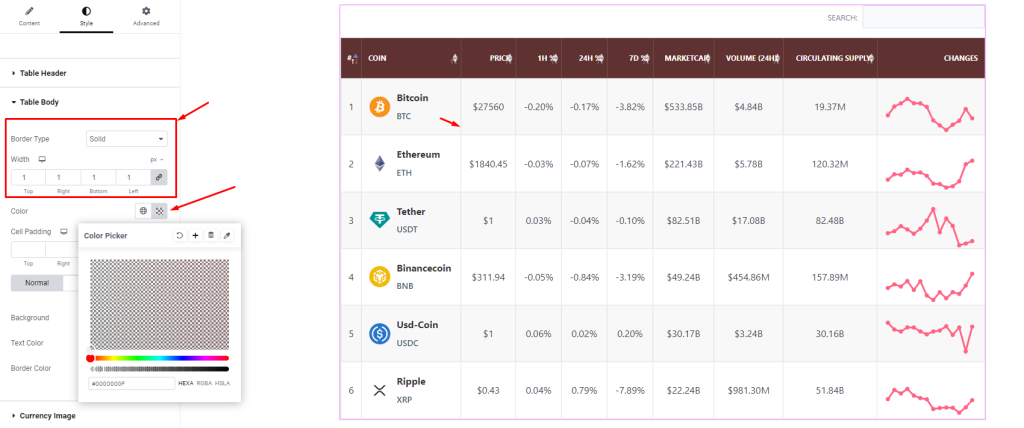The width and height of the screenshot is (1024, 428).
Task: Sort table by COIN column
Action: pyautogui.click(x=411, y=58)
